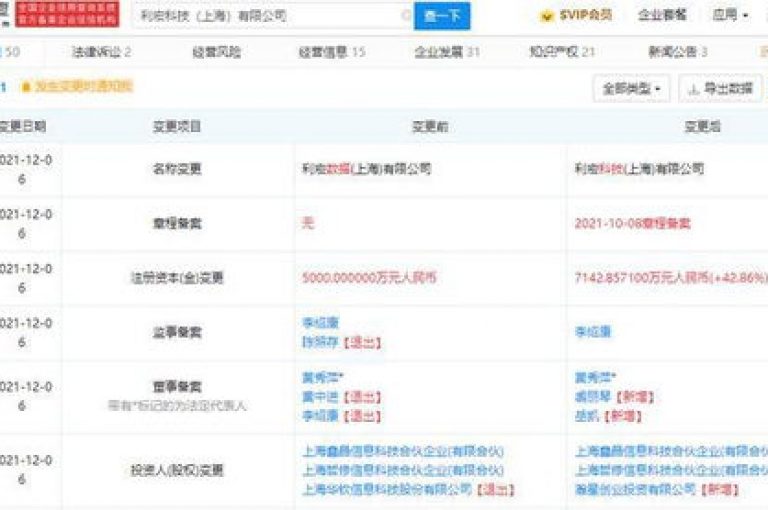This screenshot has width=768, height=510.
Task: Open second 新增 director link in 董事备案 变更后 cell
Action: [x=587, y=416]
